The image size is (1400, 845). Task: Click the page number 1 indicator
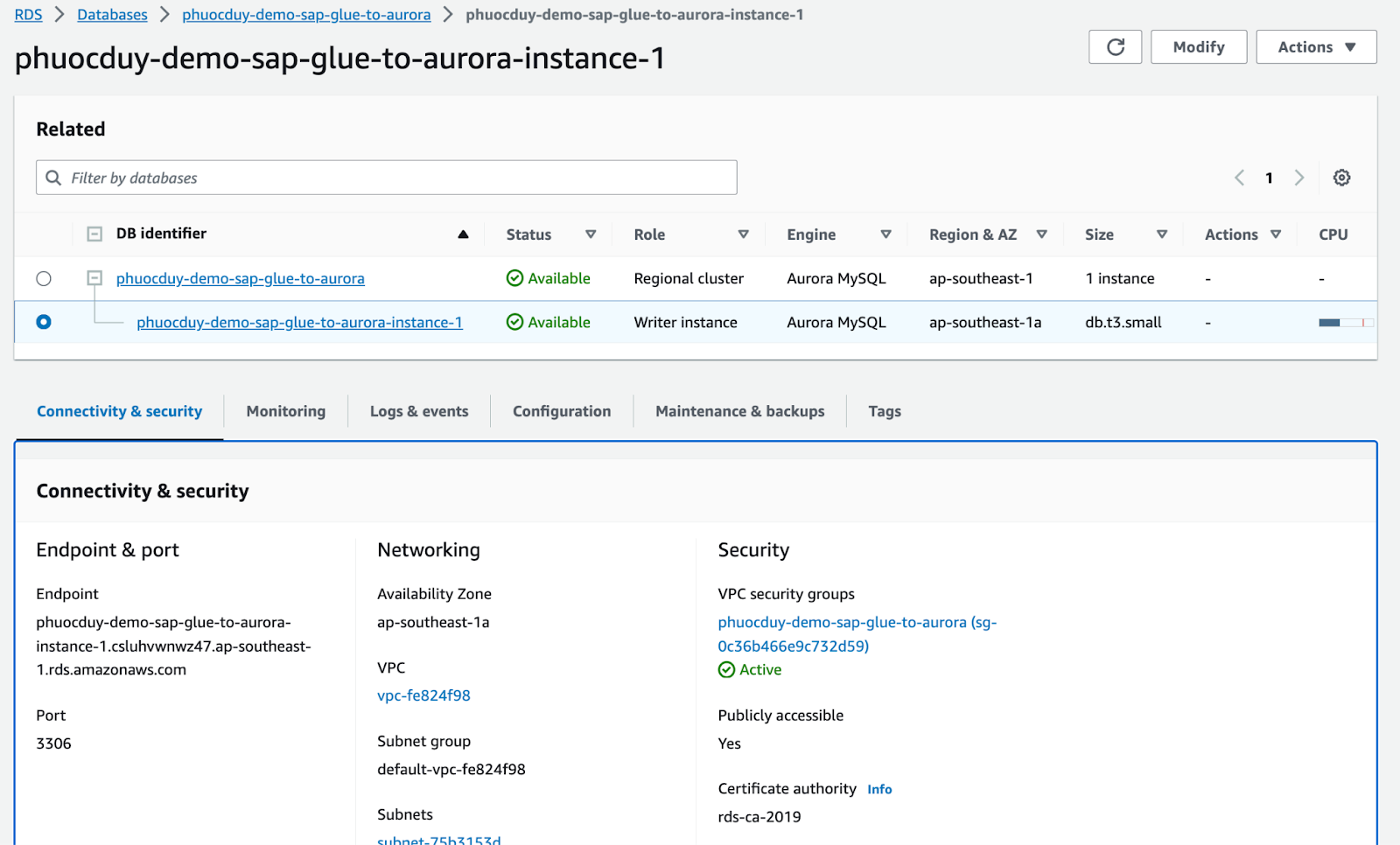tap(1269, 178)
